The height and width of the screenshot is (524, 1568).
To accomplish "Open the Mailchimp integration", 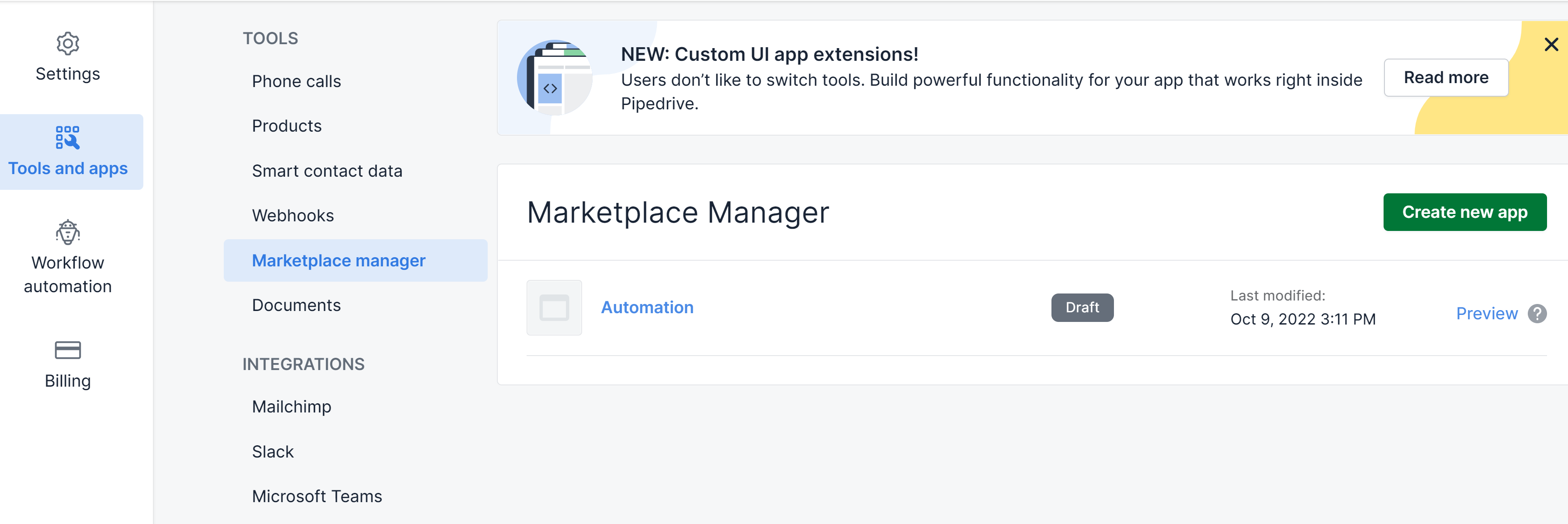I will pos(291,406).
